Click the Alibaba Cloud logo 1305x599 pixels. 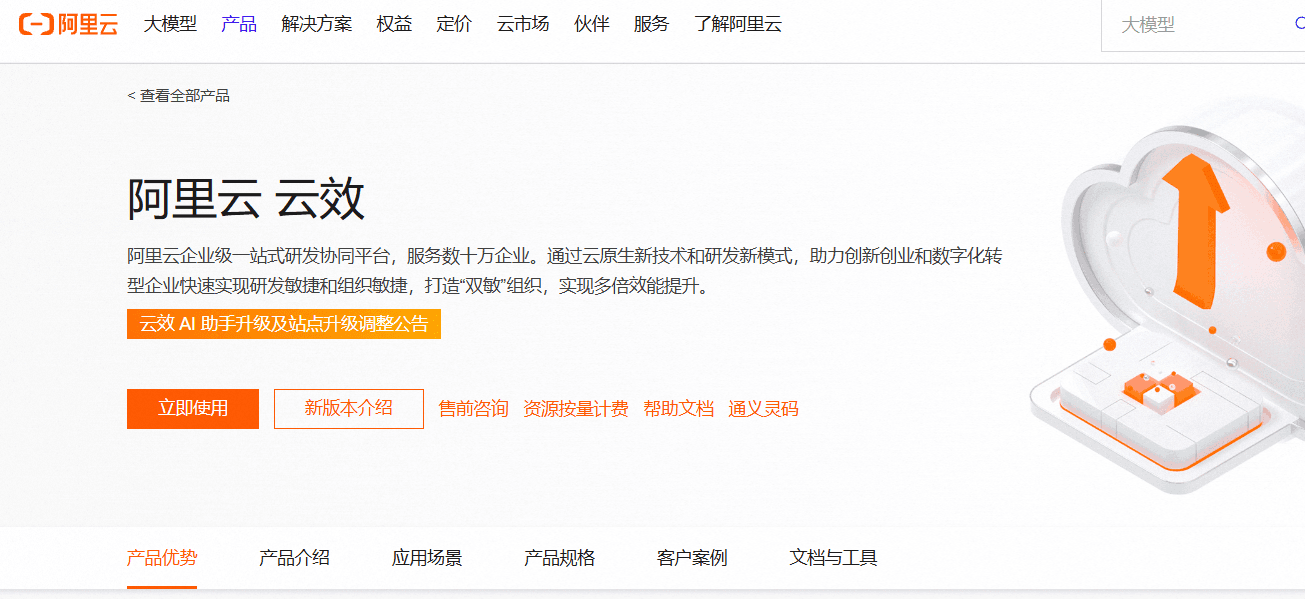(68, 24)
